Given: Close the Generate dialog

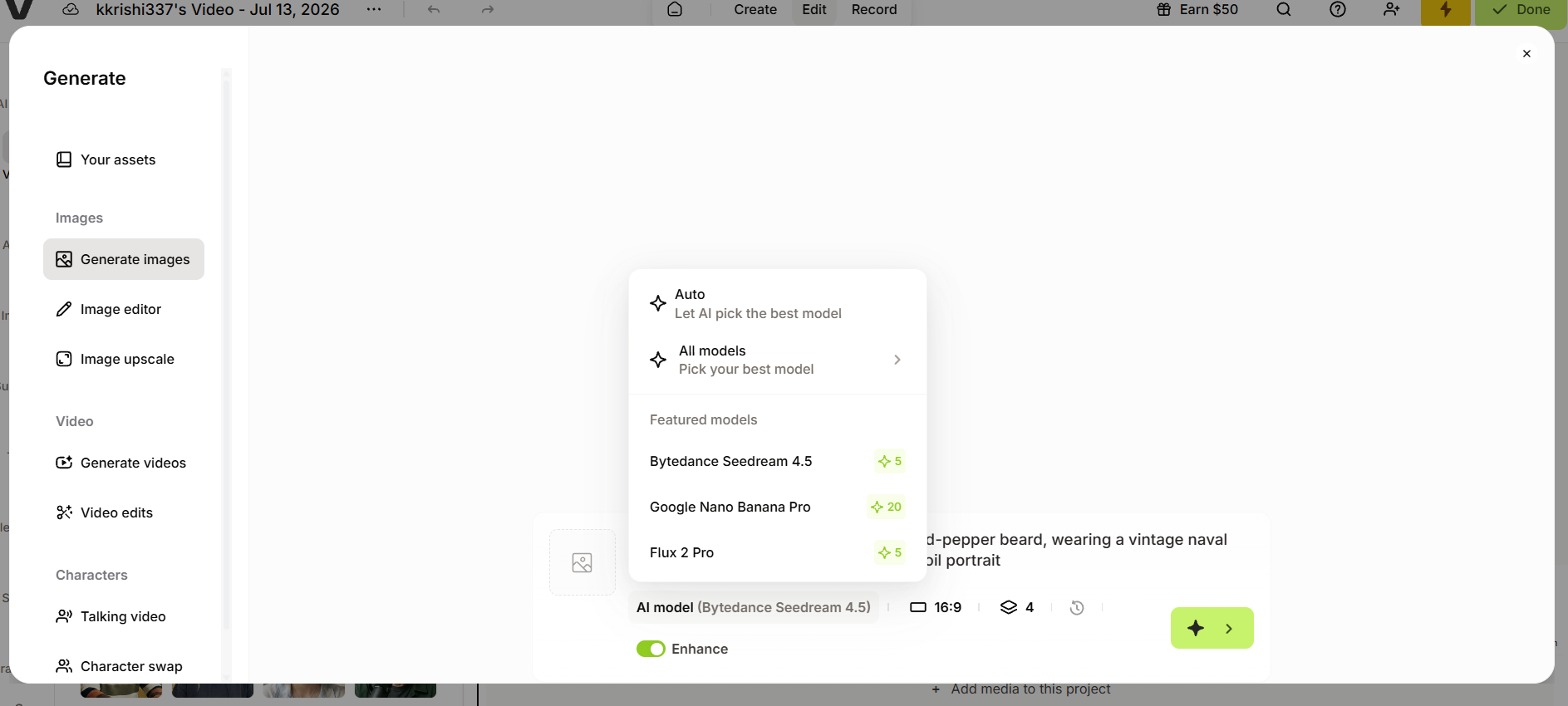Looking at the screenshot, I should [x=1526, y=54].
